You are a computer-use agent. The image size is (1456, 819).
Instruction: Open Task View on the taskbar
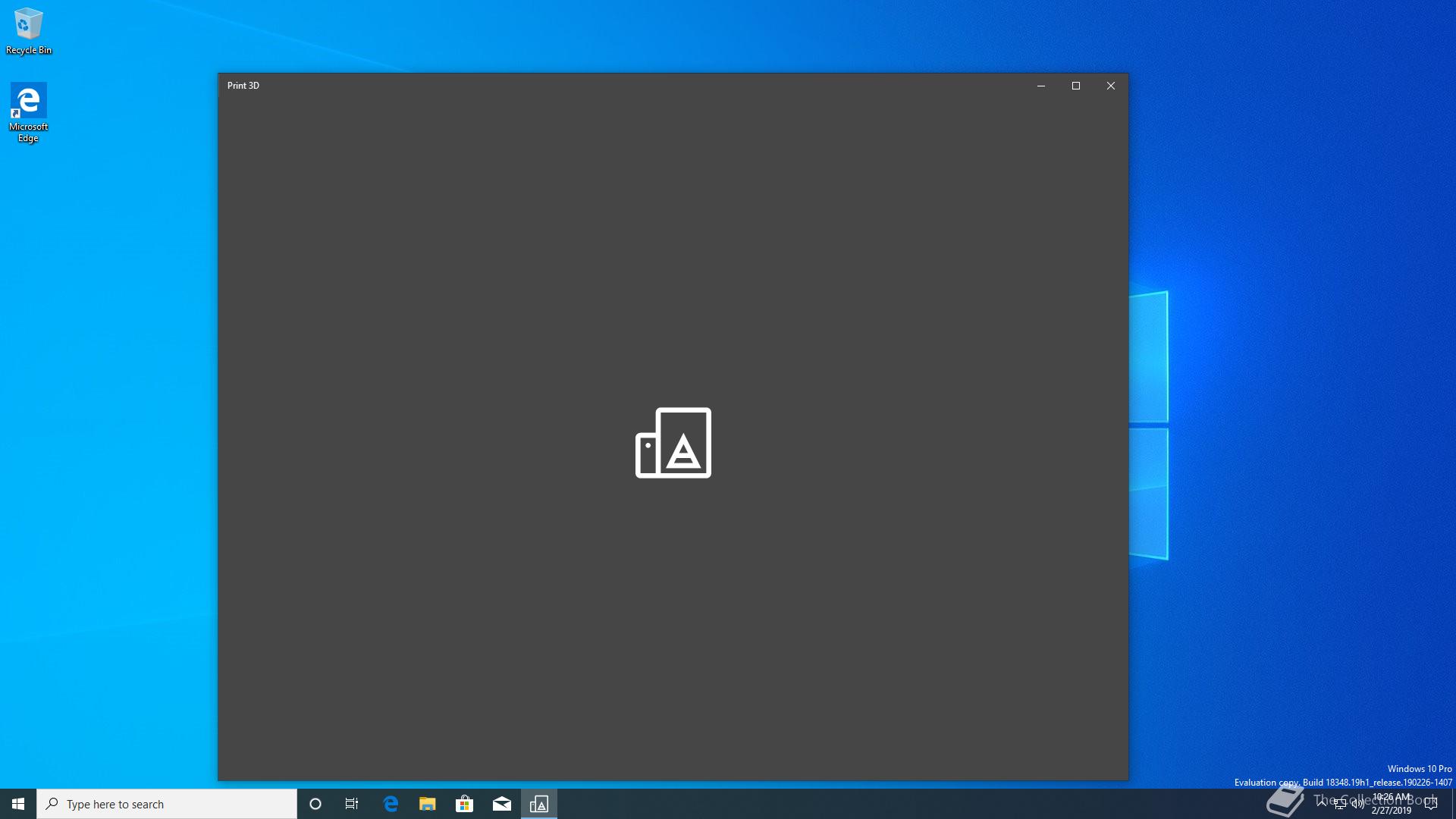click(x=352, y=804)
